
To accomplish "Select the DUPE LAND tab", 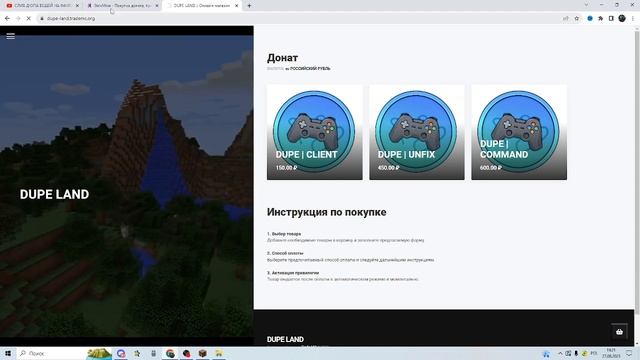I will [202, 6].
